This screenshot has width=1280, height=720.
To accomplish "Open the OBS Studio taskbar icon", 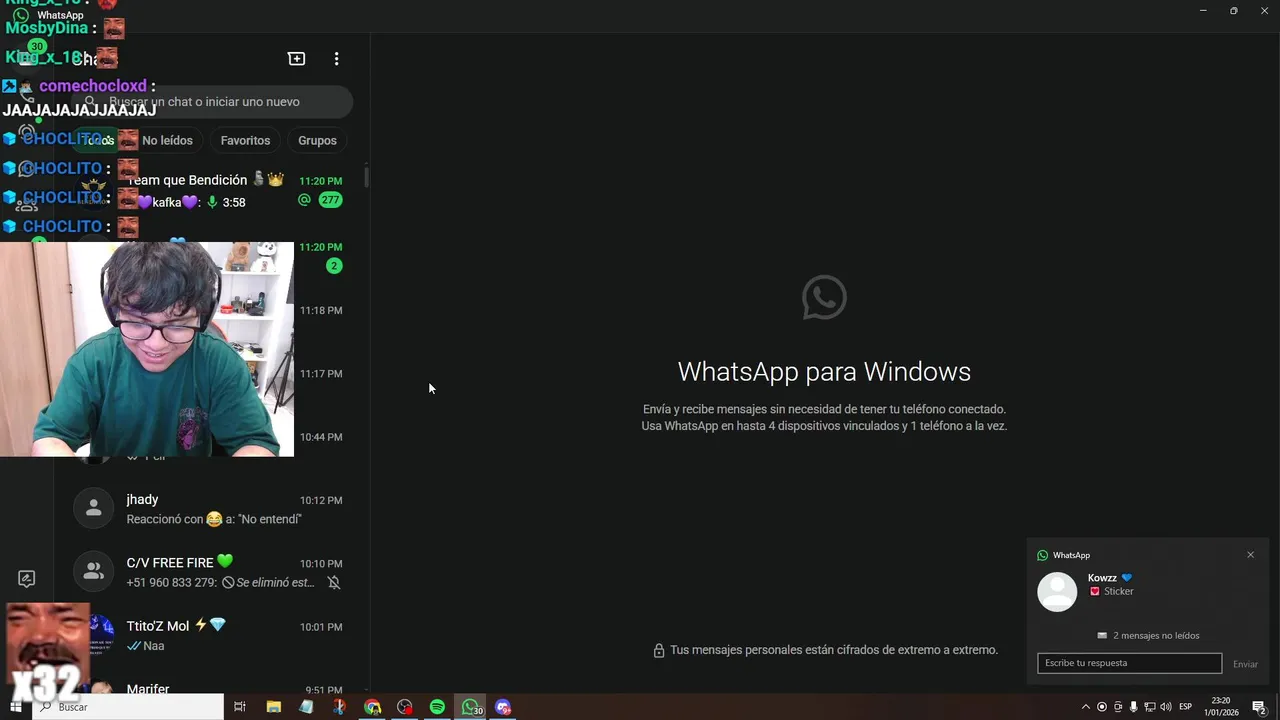I will tap(405, 707).
